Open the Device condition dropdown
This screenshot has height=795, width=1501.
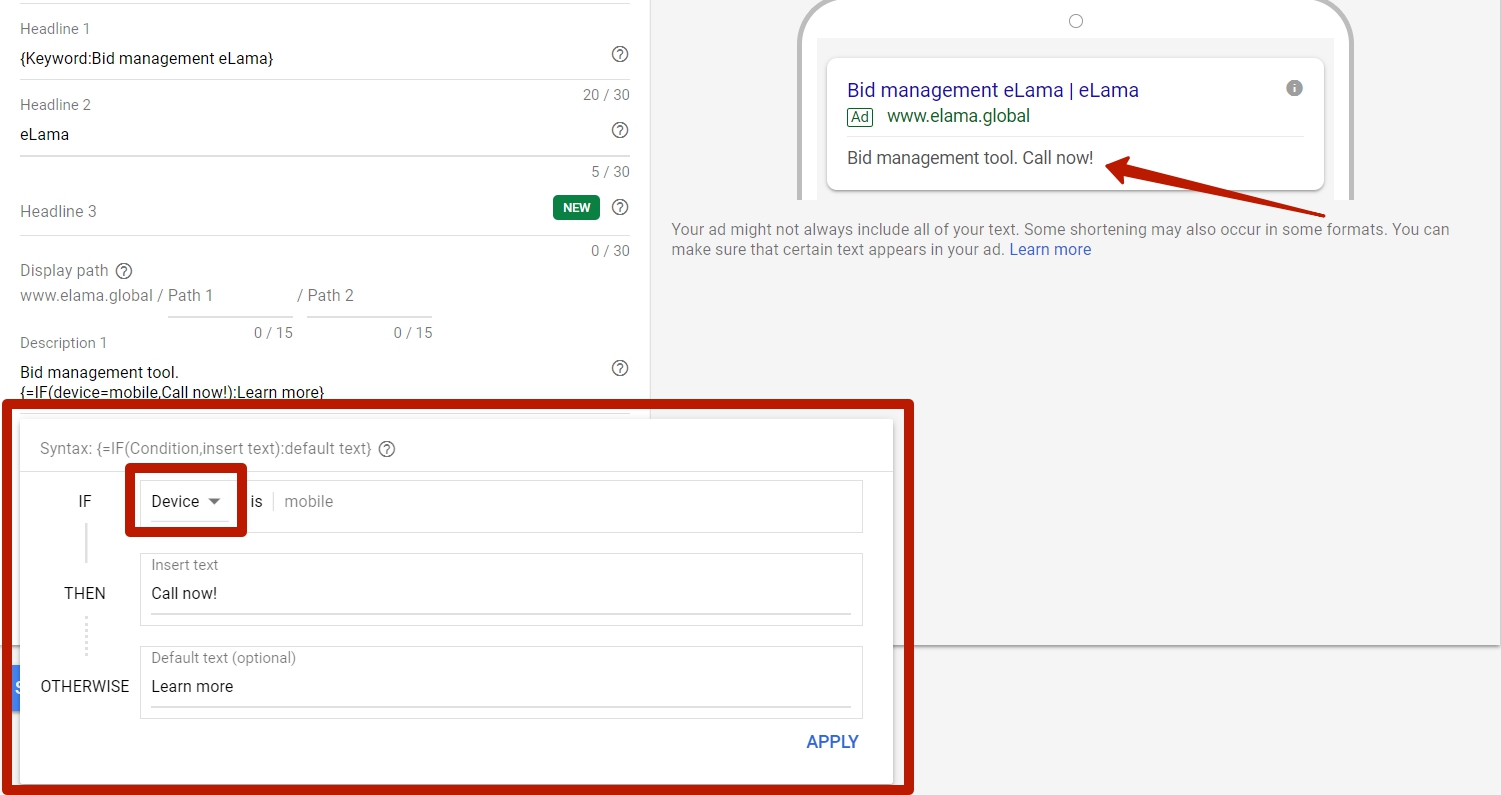186,502
